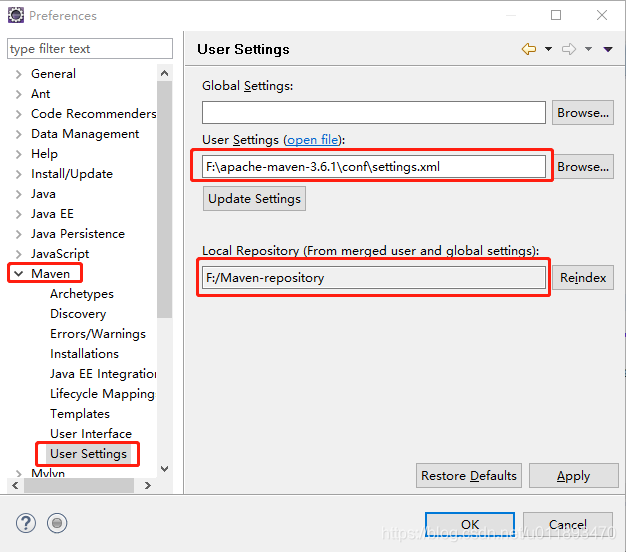Click the Cancel button
Image resolution: width=626 pixels, height=552 pixels.
coord(568,524)
